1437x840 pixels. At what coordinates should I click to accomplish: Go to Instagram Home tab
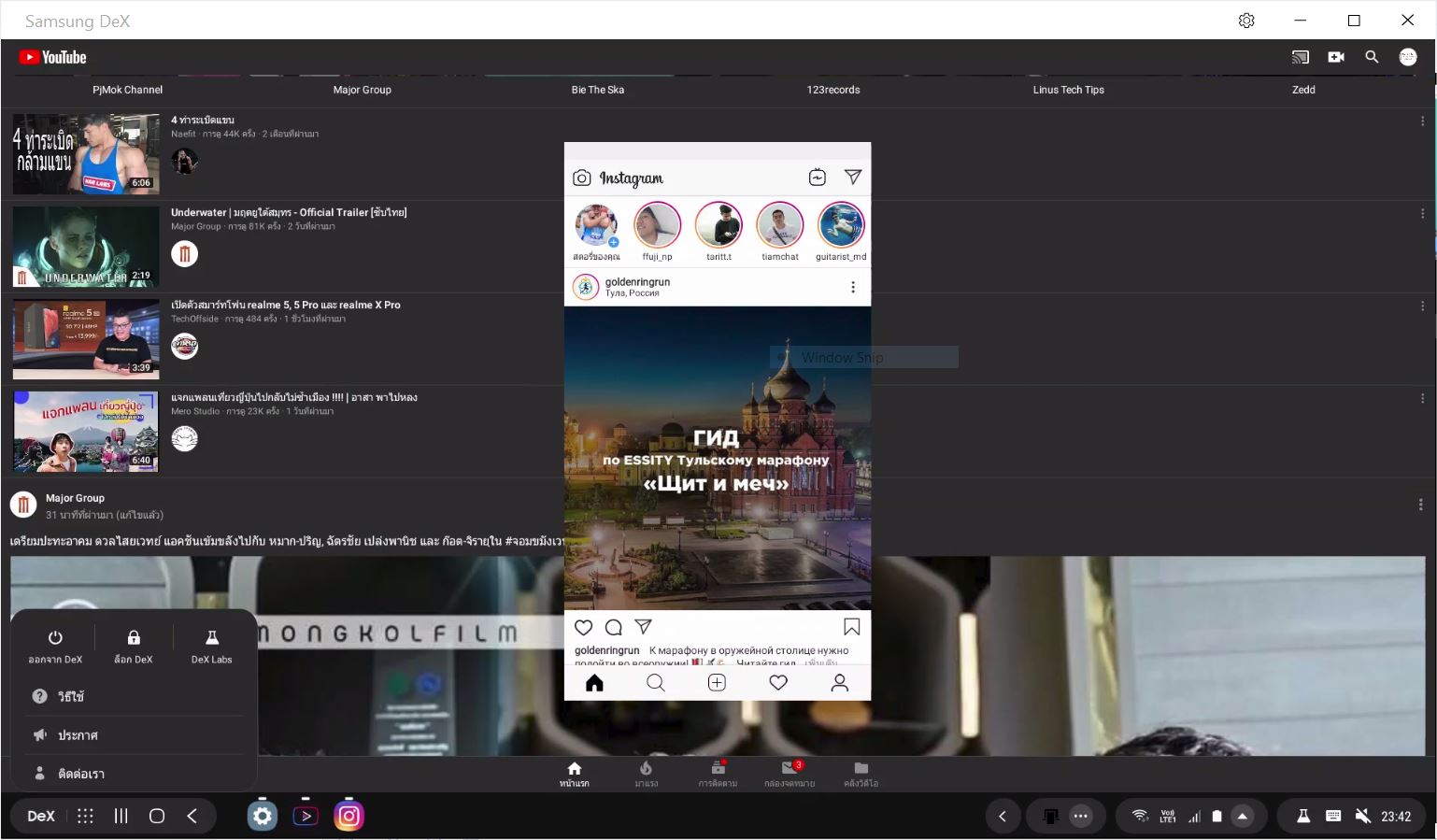coord(594,683)
